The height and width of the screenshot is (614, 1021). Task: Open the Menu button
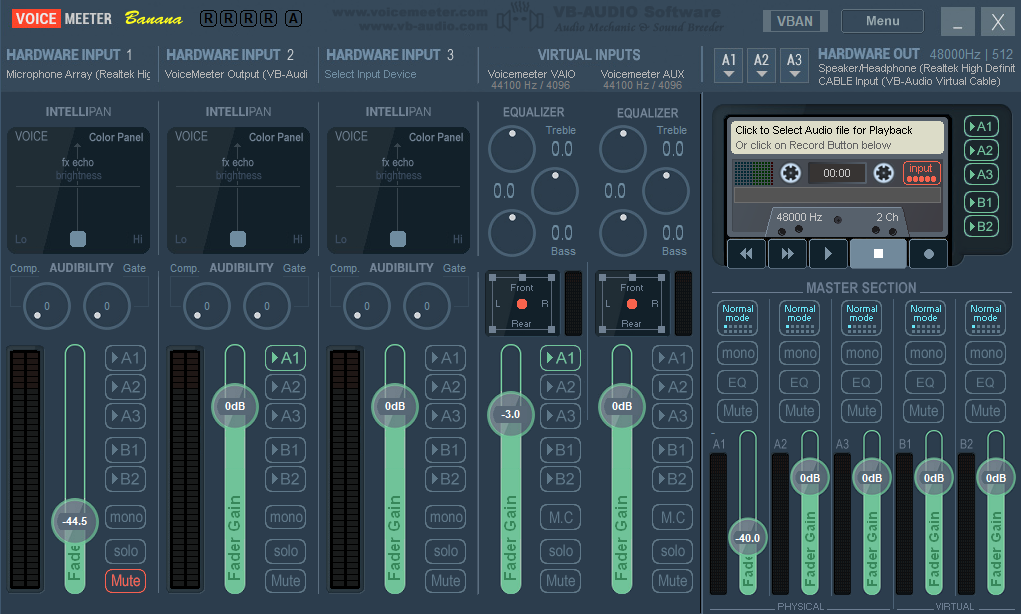[x=882, y=21]
